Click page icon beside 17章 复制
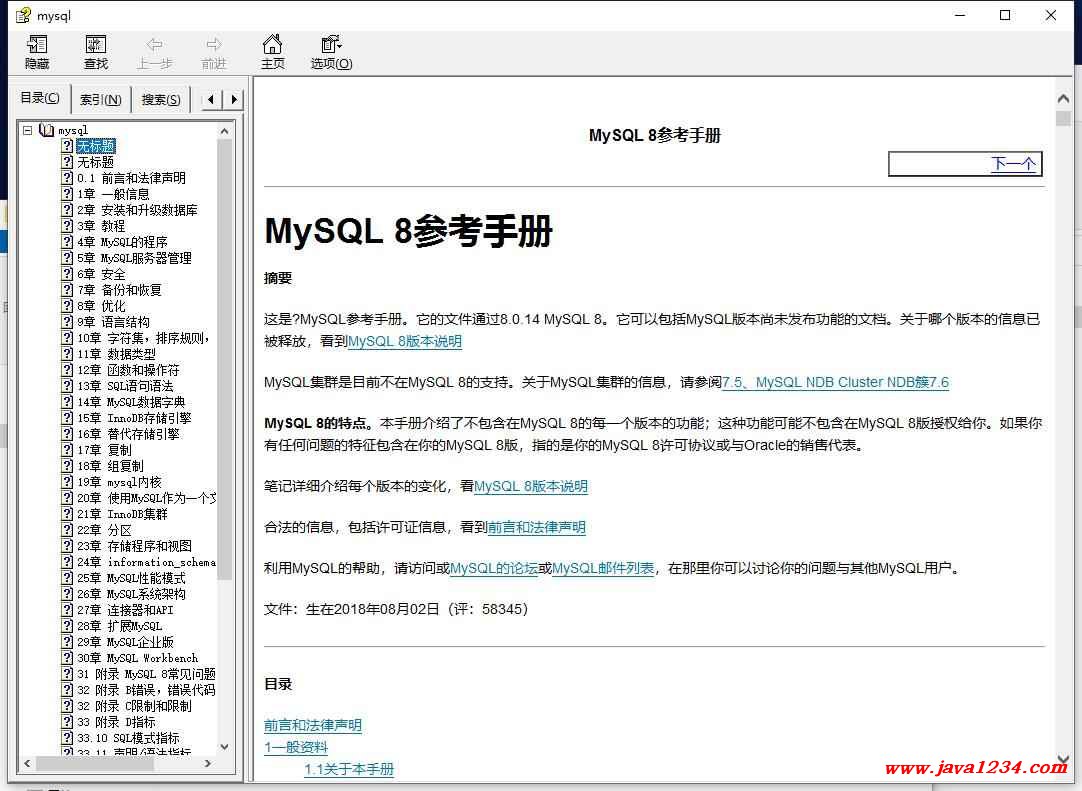 [x=67, y=450]
